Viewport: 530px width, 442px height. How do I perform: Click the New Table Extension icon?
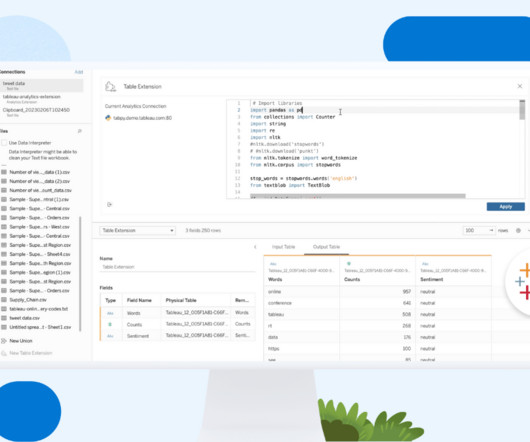4,353
